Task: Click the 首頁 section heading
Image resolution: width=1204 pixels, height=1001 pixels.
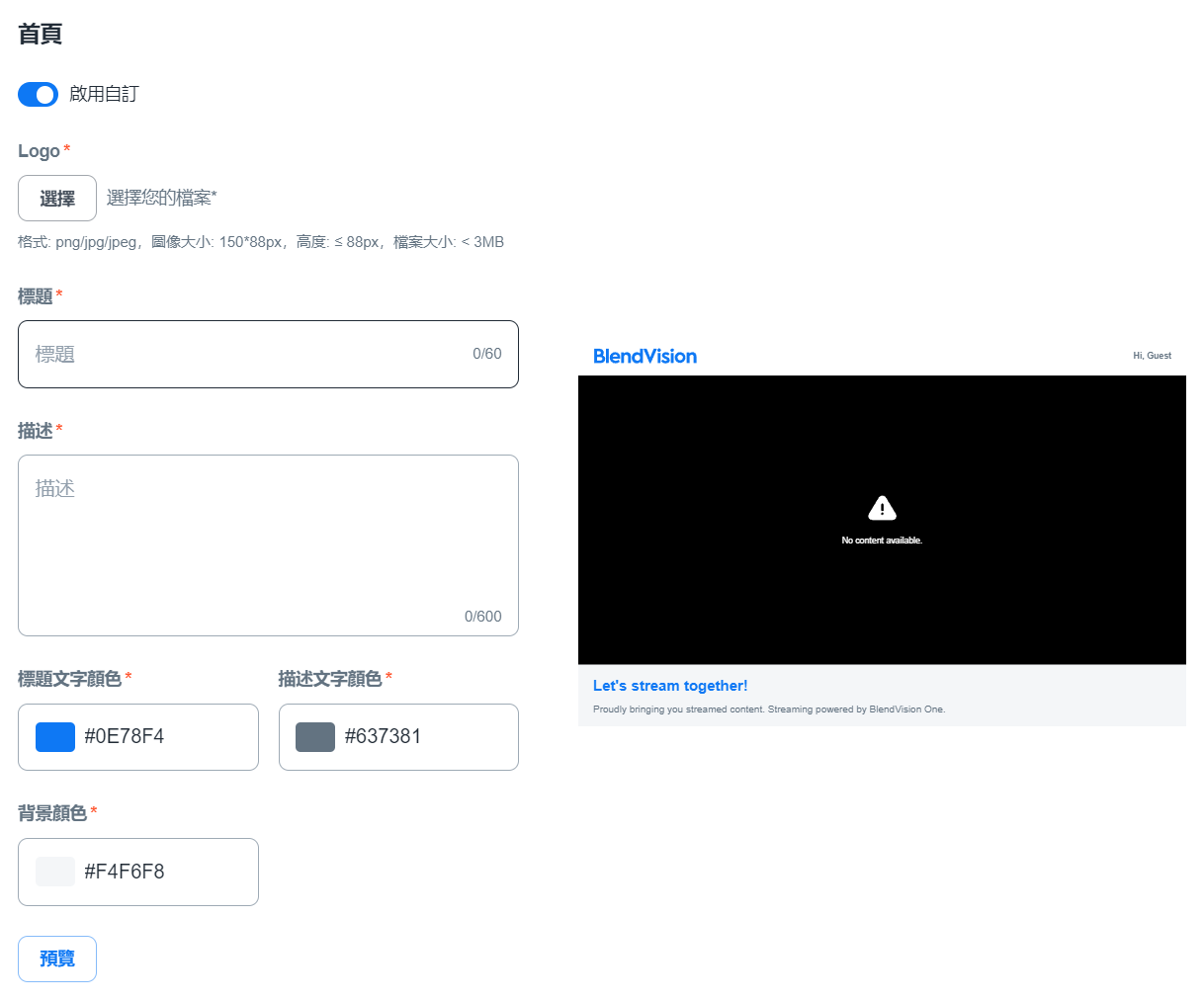Action: click(x=41, y=35)
